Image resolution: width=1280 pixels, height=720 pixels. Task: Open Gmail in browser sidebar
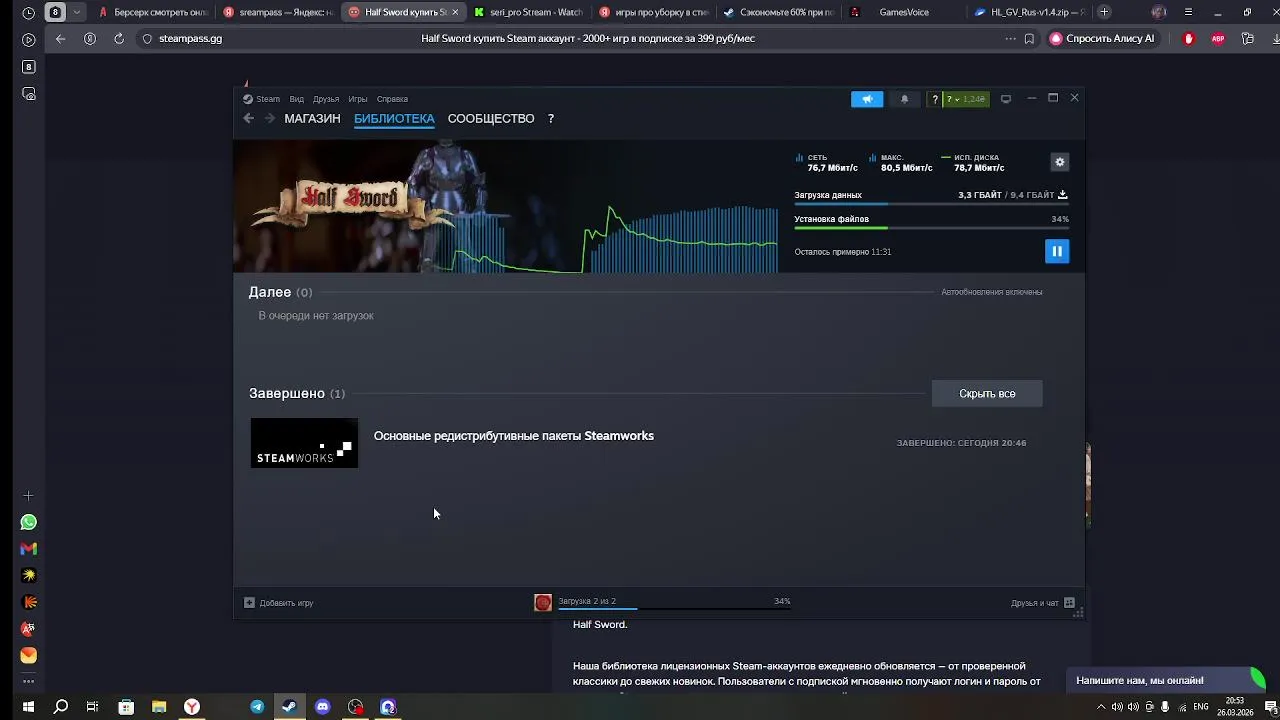pyautogui.click(x=29, y=549)
